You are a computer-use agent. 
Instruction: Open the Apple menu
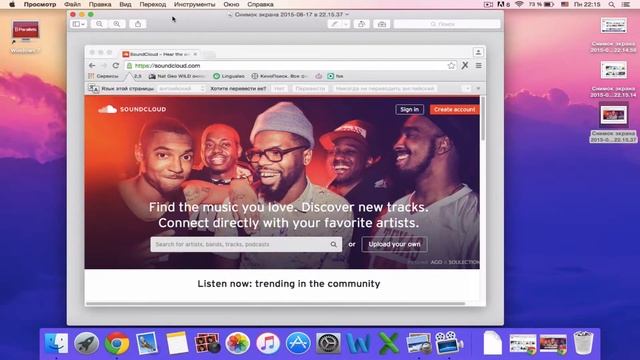pyautogui.click(x=12, y=4)
